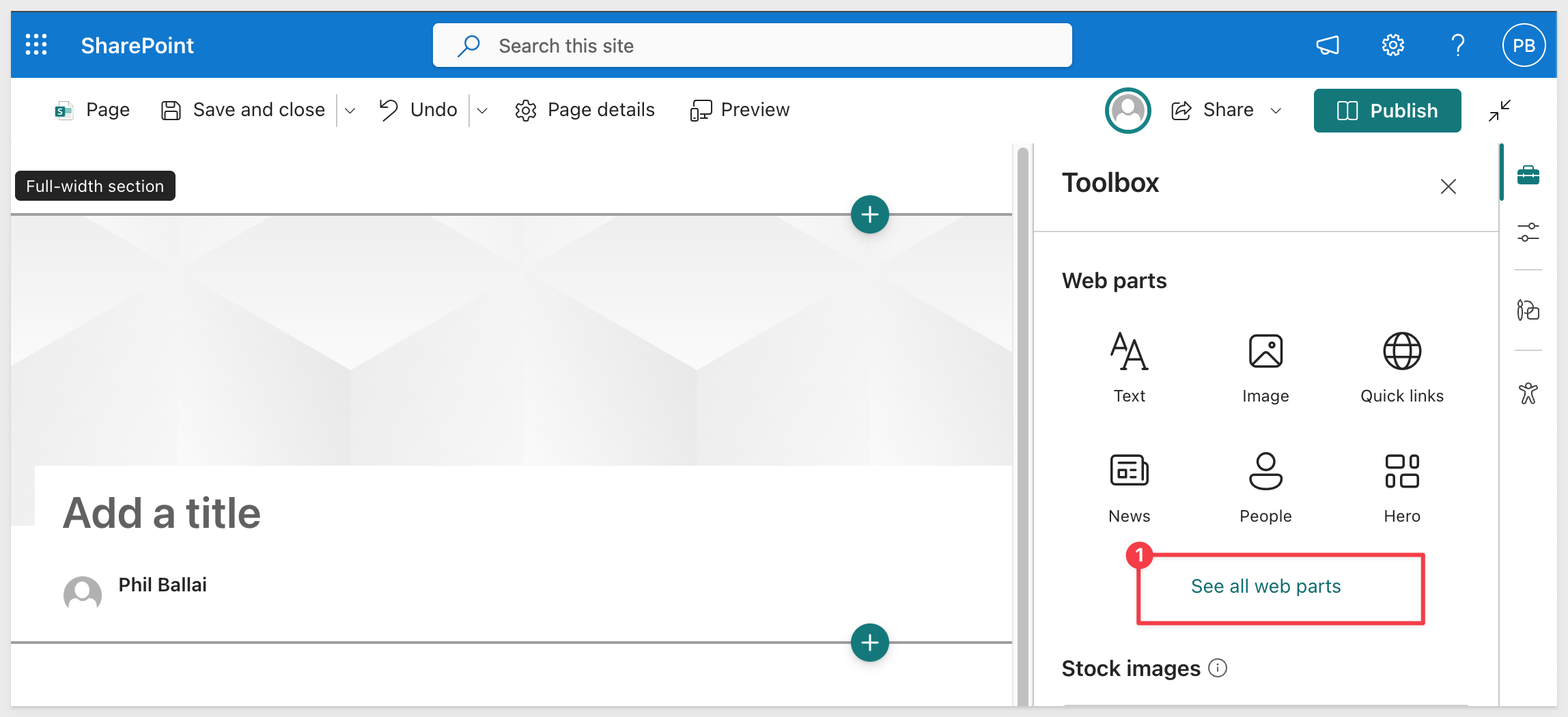
Task: Click See all web parts link
Action: tap(1265, 586)
